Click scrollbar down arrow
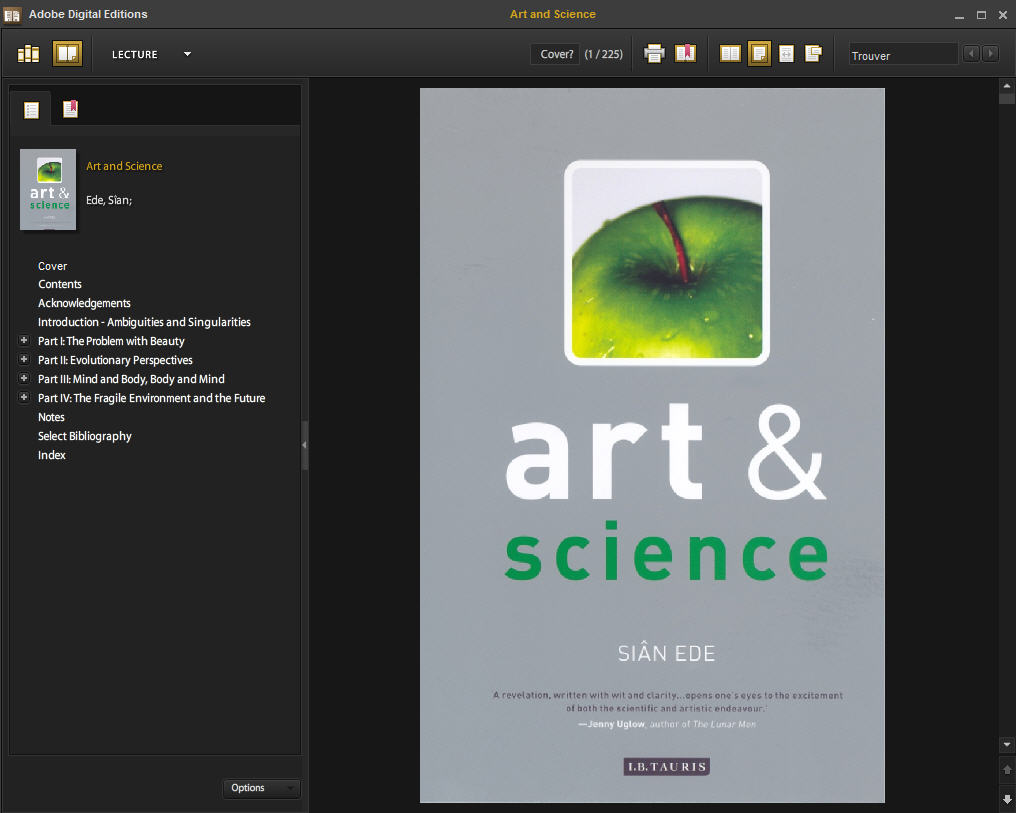This screenshot has height=813, width=1016. pyautogui.click(x=1006, y=745)
